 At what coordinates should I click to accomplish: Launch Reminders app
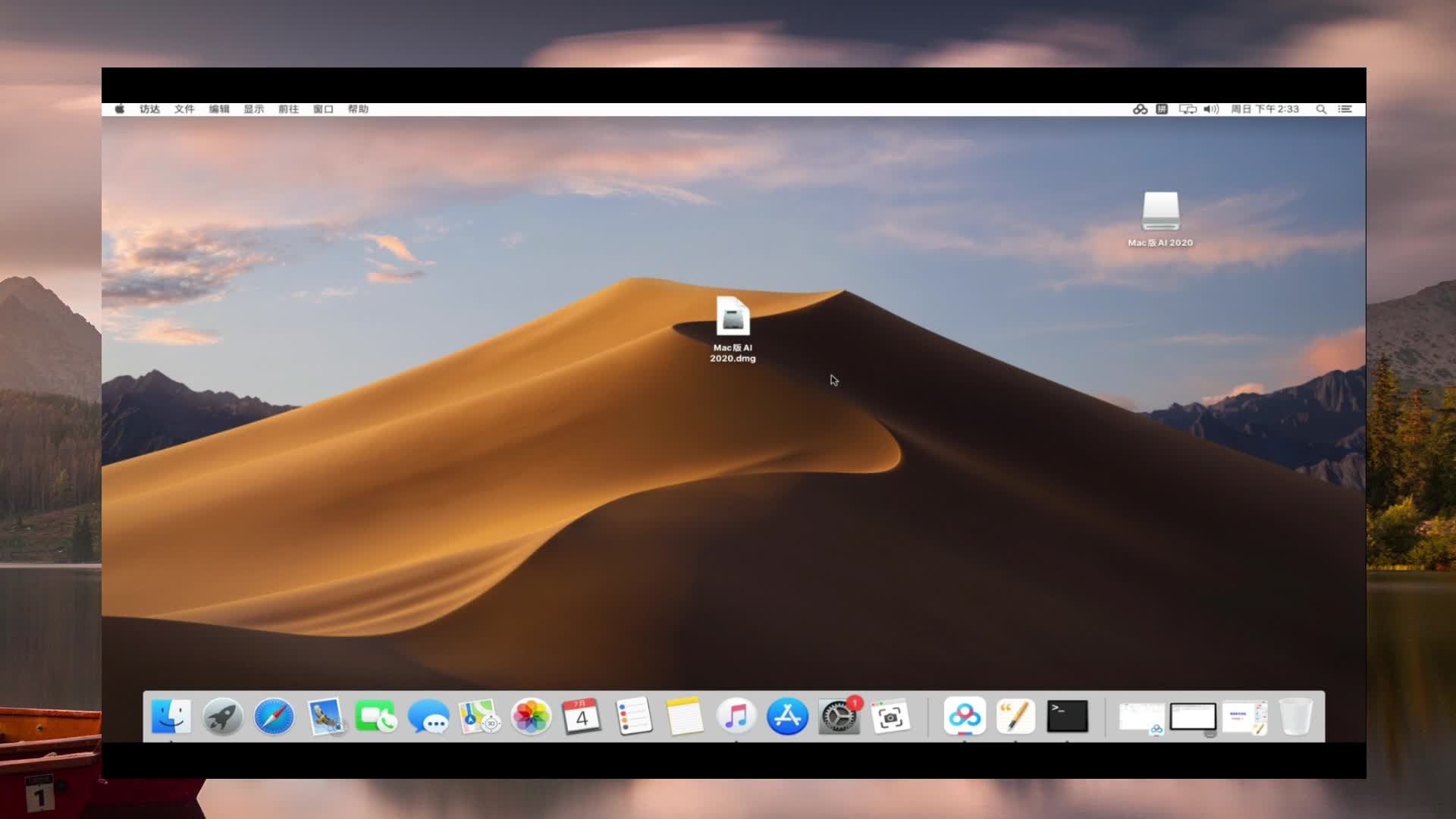point(633,716)
